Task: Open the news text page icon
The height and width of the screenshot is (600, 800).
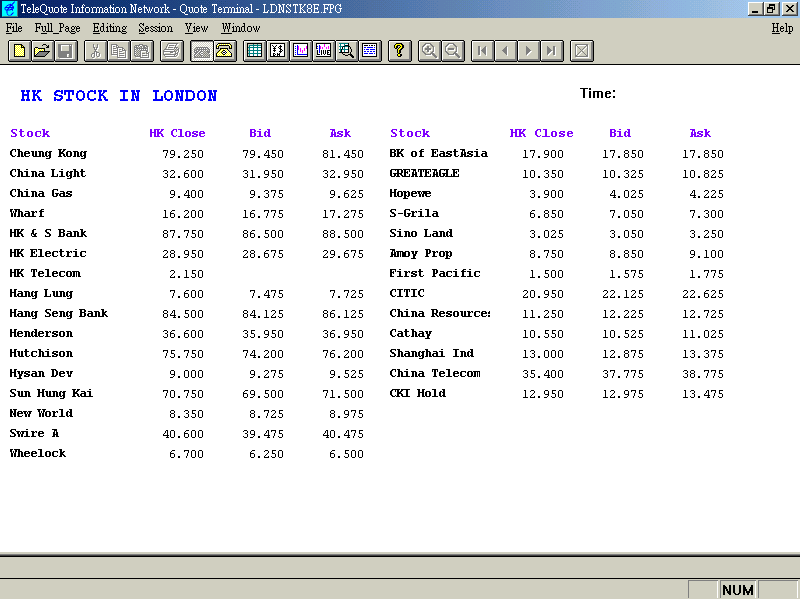Action: (x=370, y=51)
